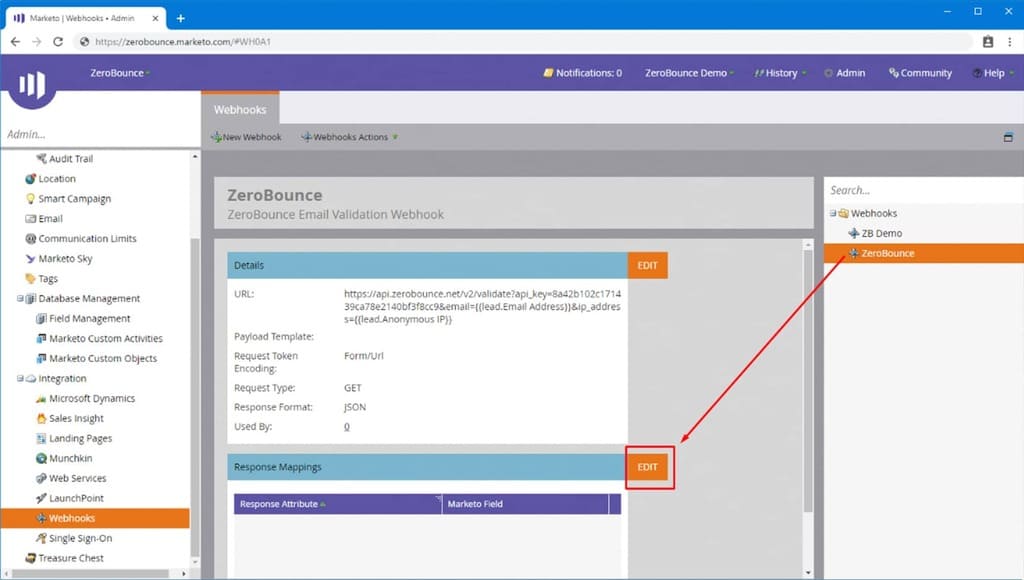
Task: Click the Microsoft Dynamics icon
Action: [41, 398]
